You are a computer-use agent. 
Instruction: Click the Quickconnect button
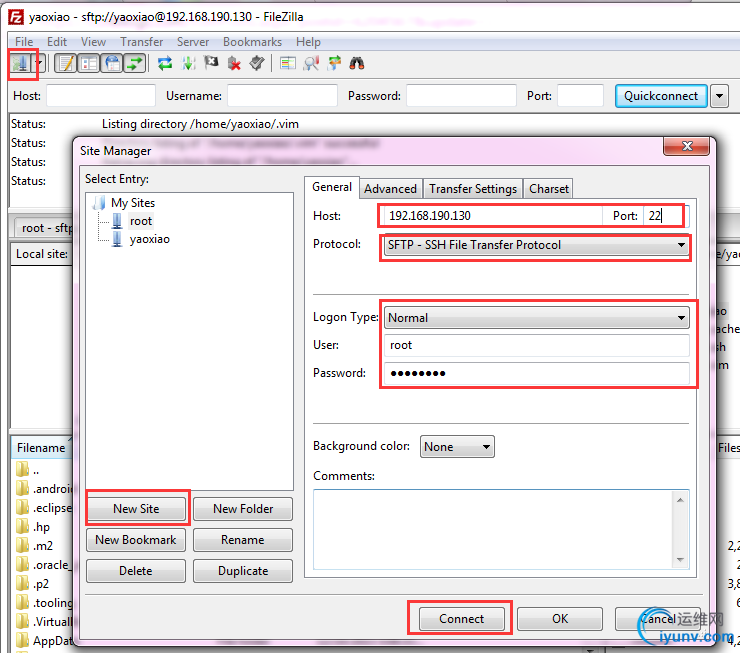point(661,96)
